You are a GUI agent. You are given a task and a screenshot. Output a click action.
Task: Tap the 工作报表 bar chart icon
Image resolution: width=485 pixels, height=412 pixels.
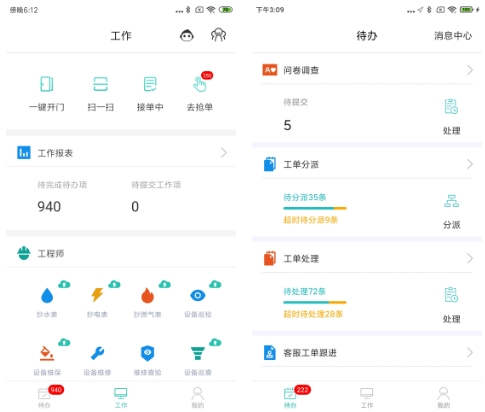click(24, 153)
